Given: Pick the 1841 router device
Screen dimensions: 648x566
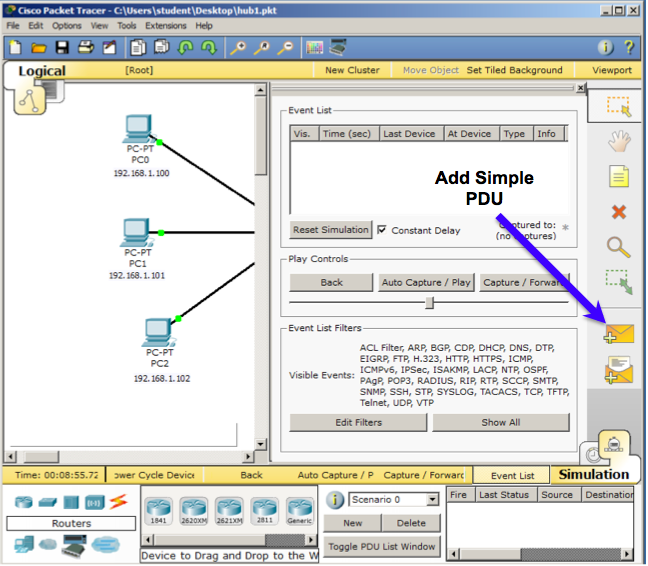Looking at the screenshot, I should [x=159, y=511].
